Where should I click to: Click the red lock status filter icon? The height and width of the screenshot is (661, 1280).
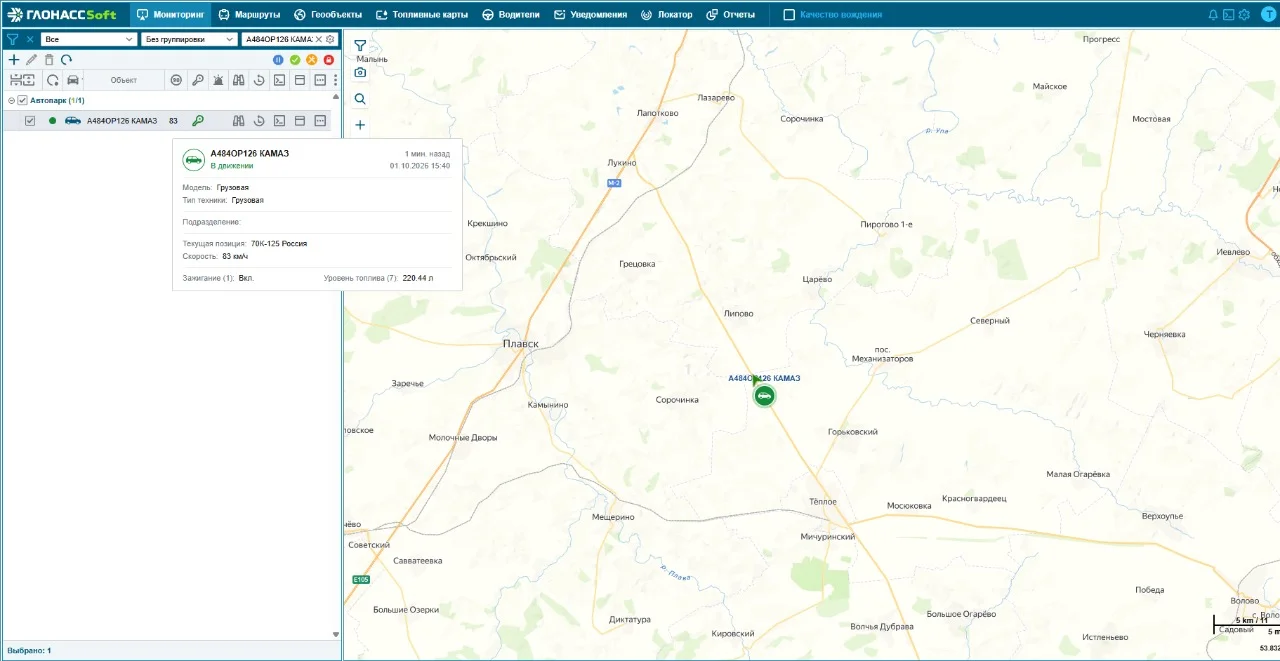(329, 60)
